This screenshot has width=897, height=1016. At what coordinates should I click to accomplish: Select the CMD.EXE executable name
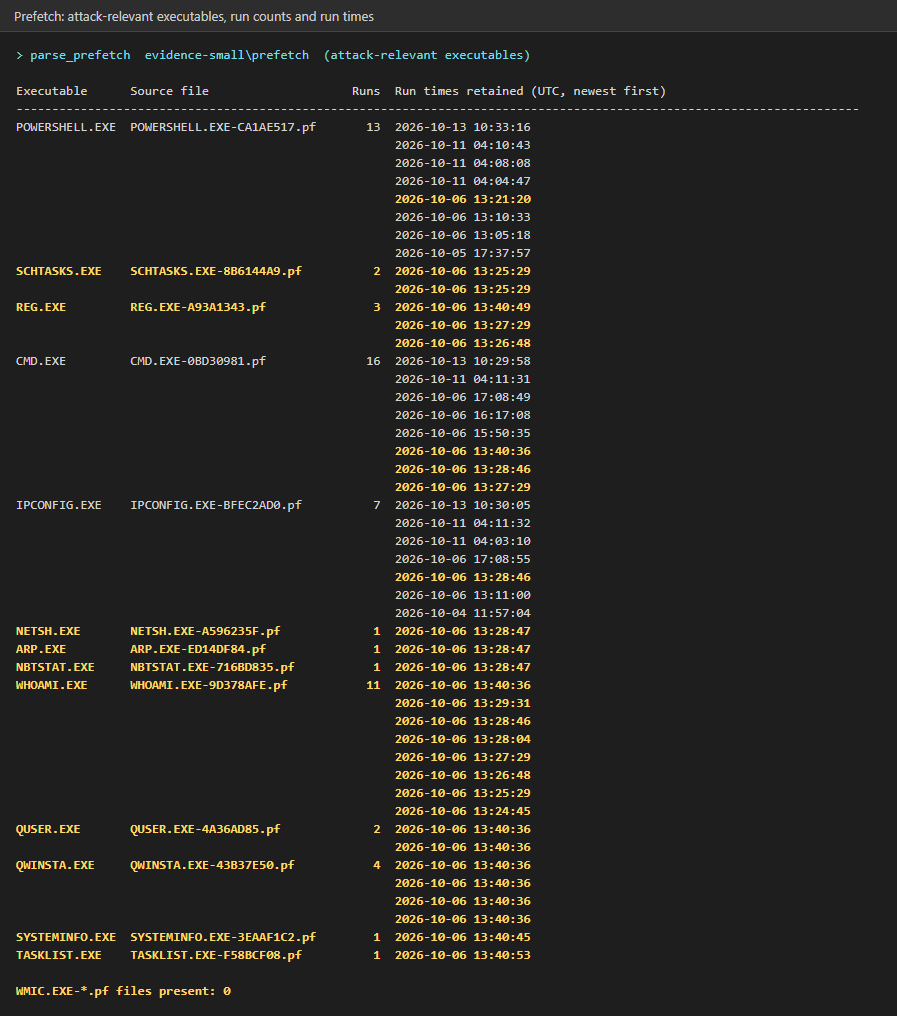coord(41,361)
